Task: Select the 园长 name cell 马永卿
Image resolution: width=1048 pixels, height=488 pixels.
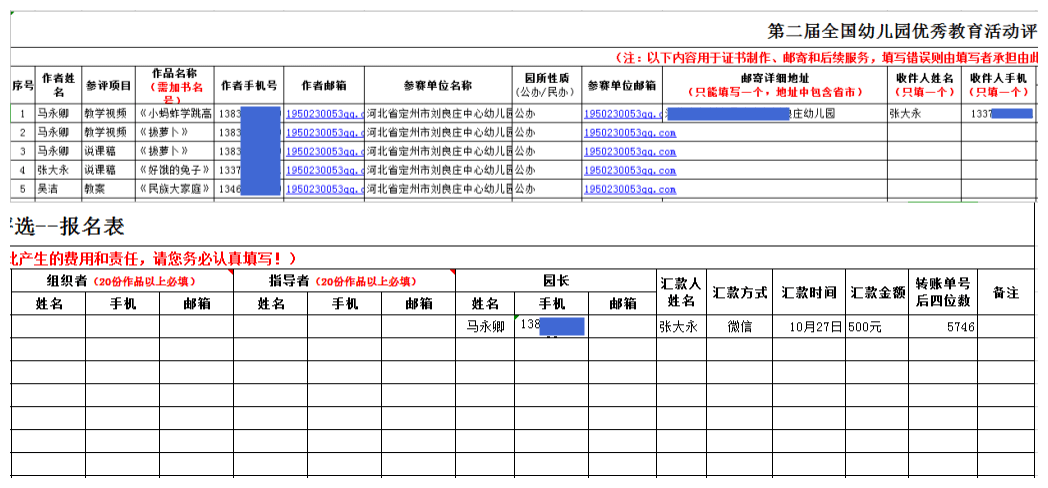Action: pyautogui.click(x=485, y=326)
